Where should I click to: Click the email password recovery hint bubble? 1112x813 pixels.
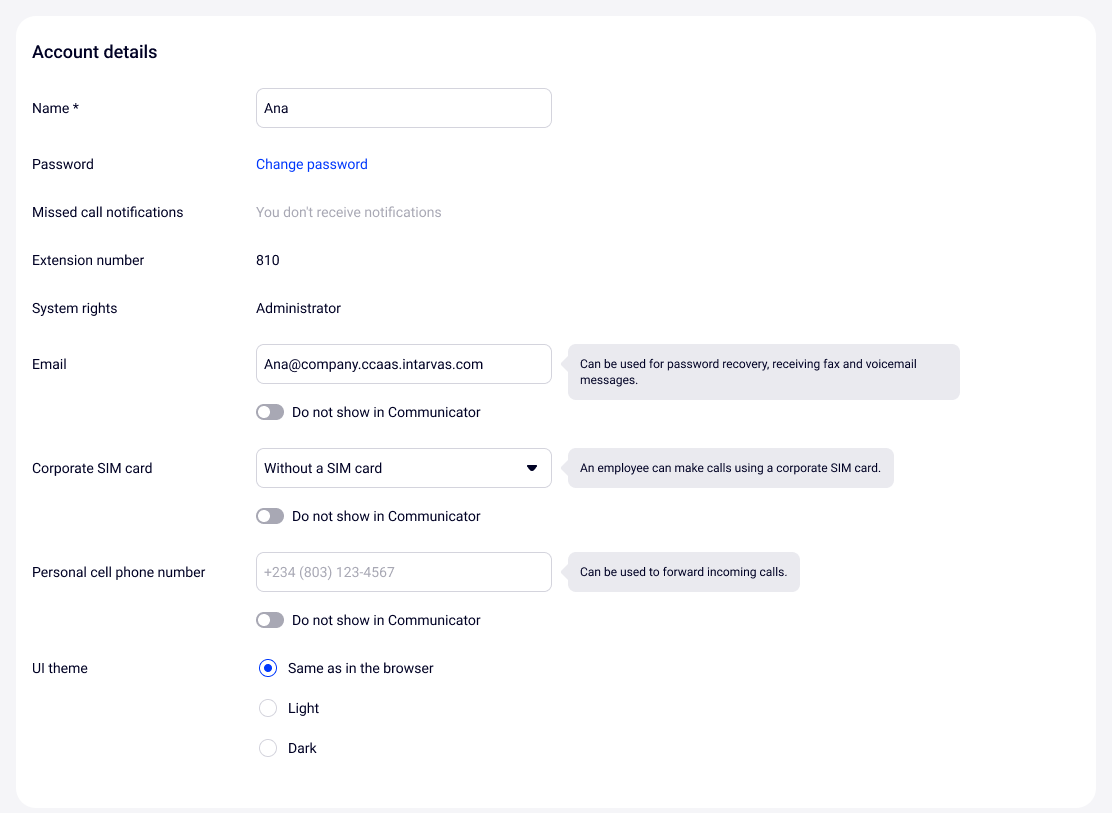point(763,372)
